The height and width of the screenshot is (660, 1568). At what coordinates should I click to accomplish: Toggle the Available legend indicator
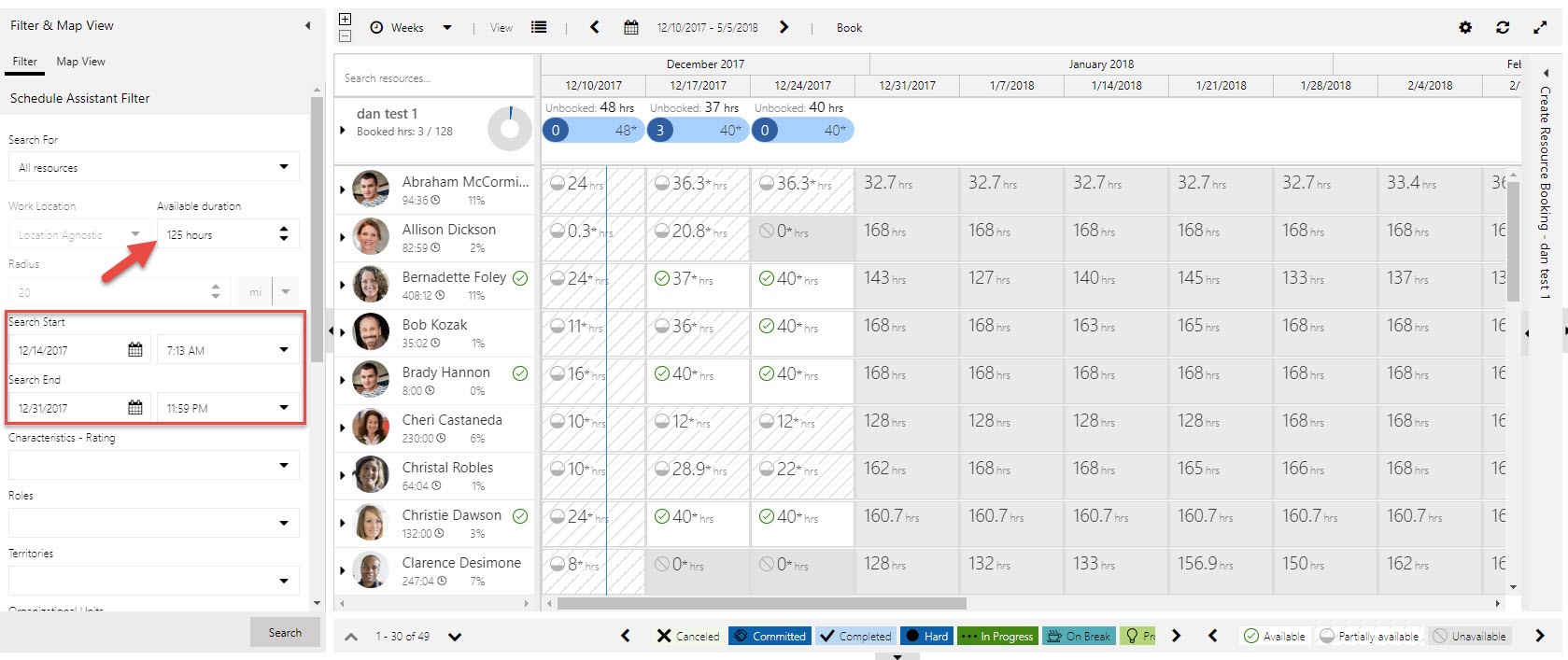tap(1275, 636)
